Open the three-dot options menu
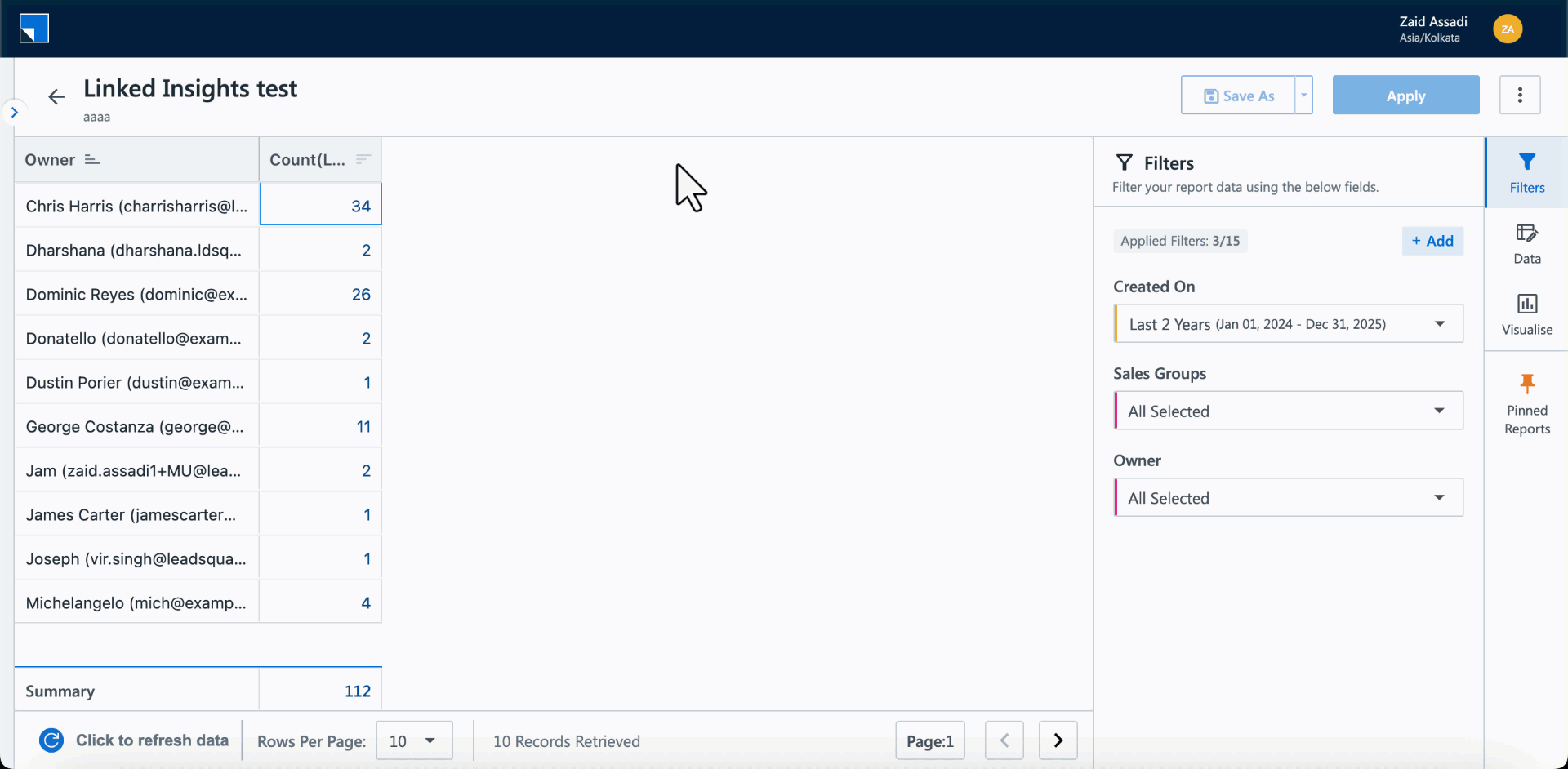 [1521, 95]
